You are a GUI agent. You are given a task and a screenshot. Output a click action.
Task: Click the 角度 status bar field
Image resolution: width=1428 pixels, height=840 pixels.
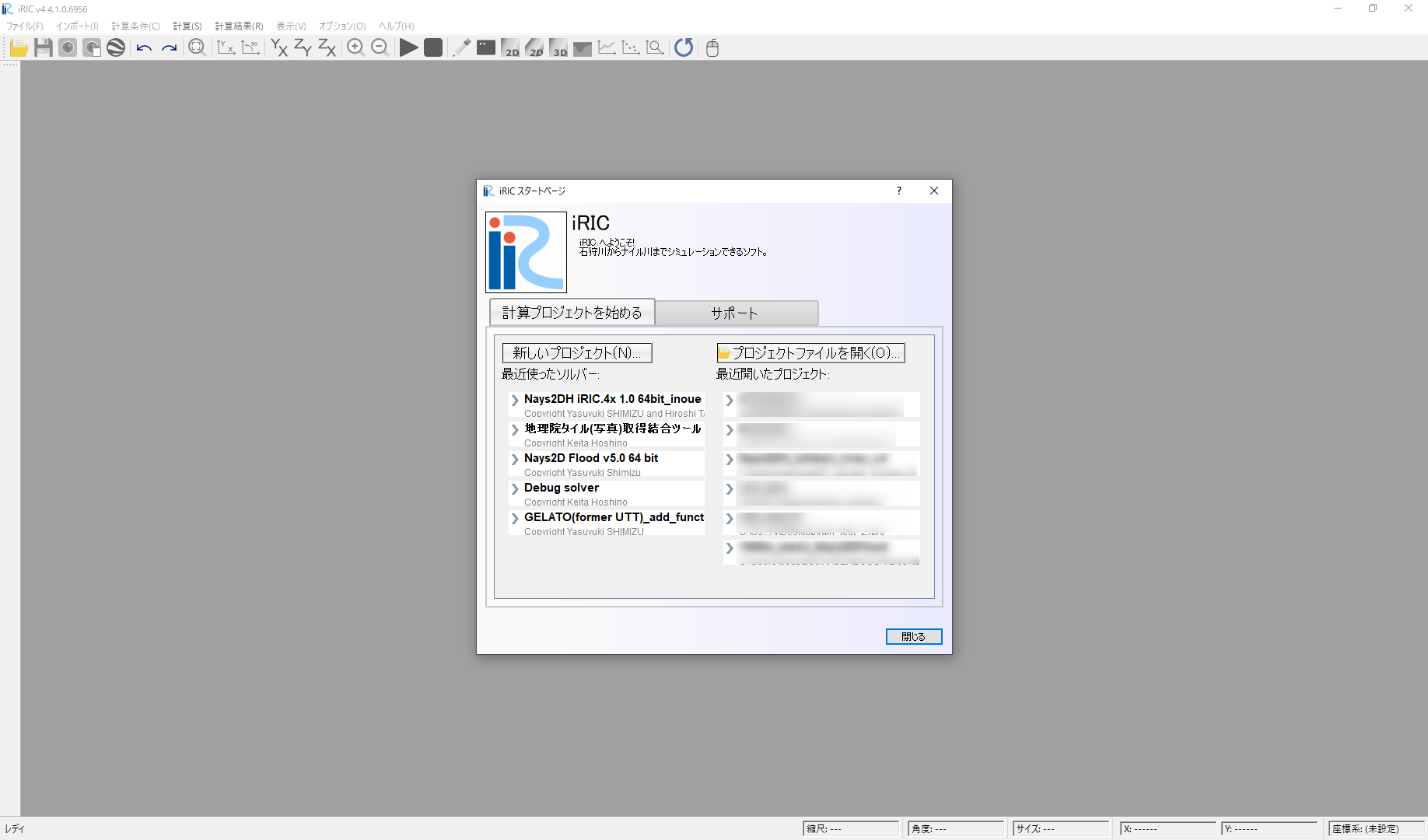point(956,828)
